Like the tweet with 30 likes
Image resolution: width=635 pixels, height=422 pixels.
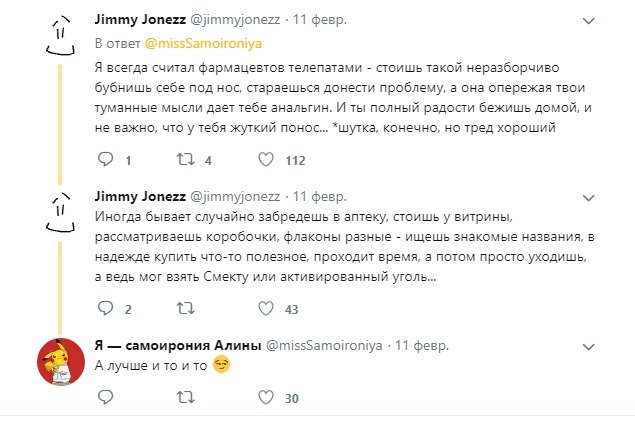(x=266, y=398)
